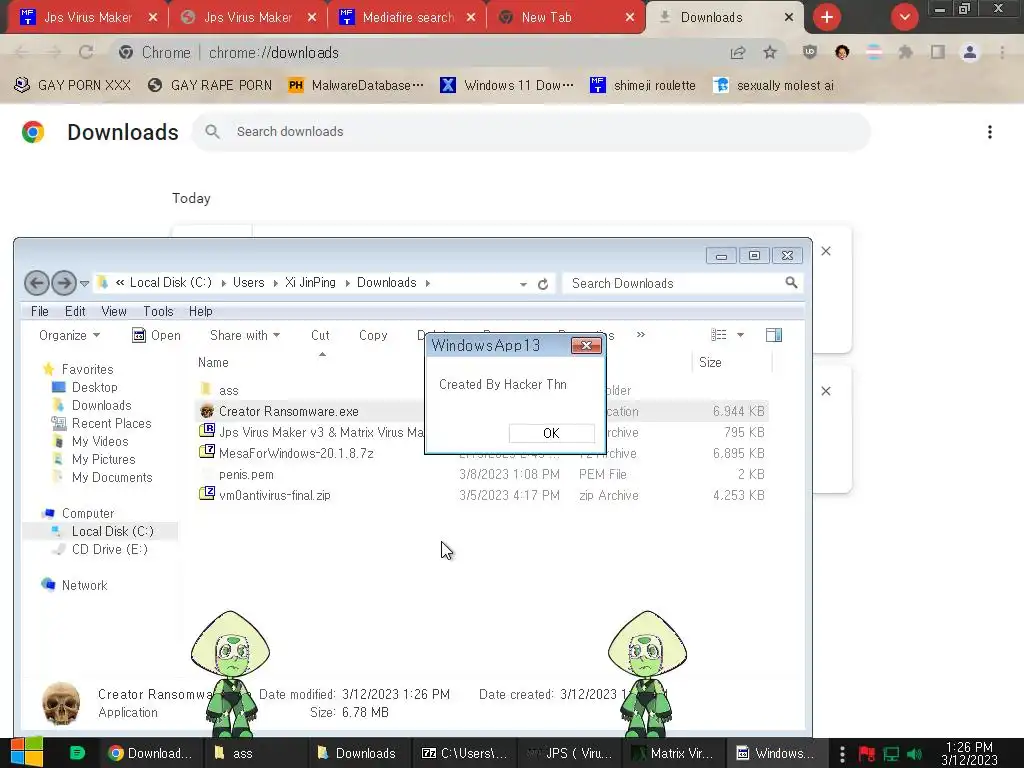Viewport: 1024px width, 768px height.
Task: Expand the Explorer recent locations dropdown
Action: (84, 283)
